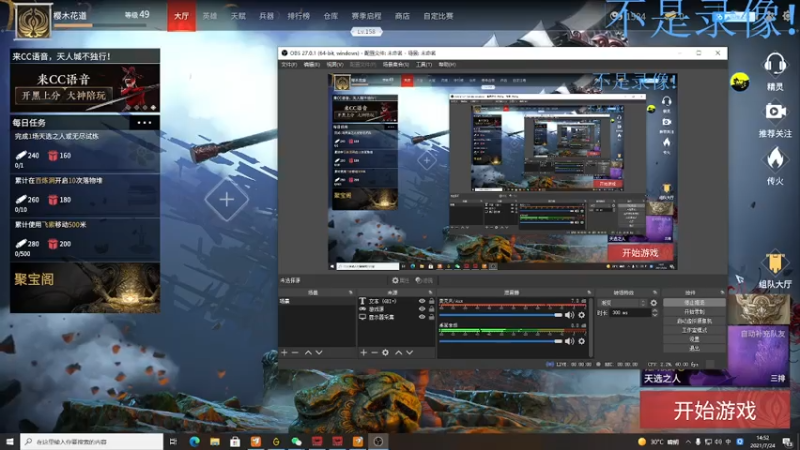Select the display capture source row
Screen dimensions: 800x450
pos(396,317)
